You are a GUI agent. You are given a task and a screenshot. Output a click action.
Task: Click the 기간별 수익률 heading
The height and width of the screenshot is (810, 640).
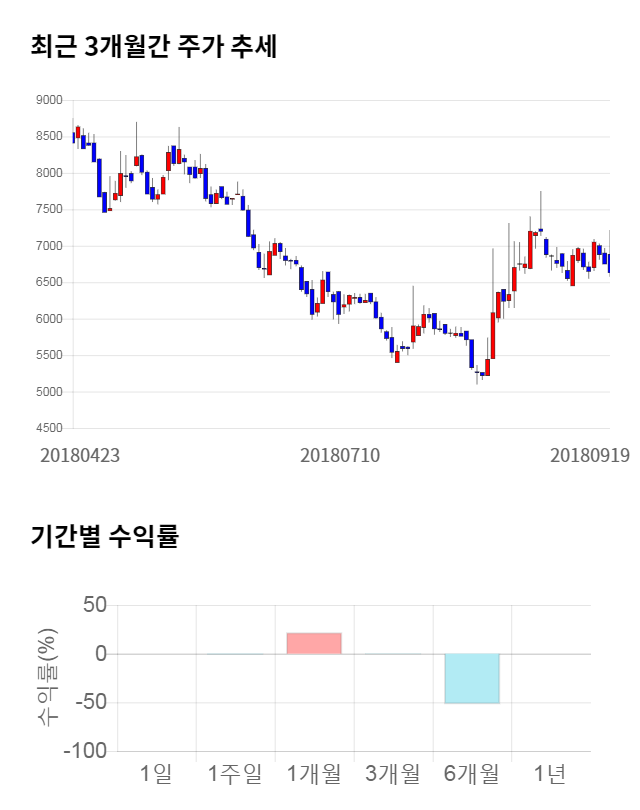(104, 536)
